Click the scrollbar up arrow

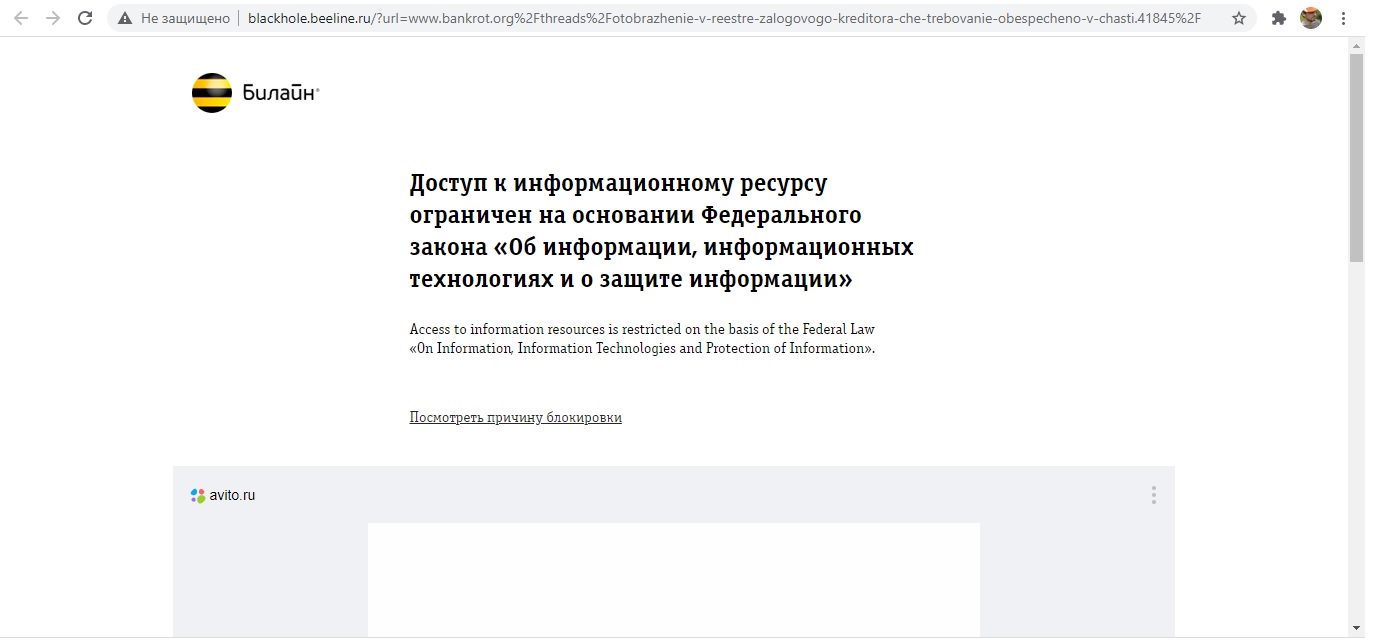[1356, 45]
